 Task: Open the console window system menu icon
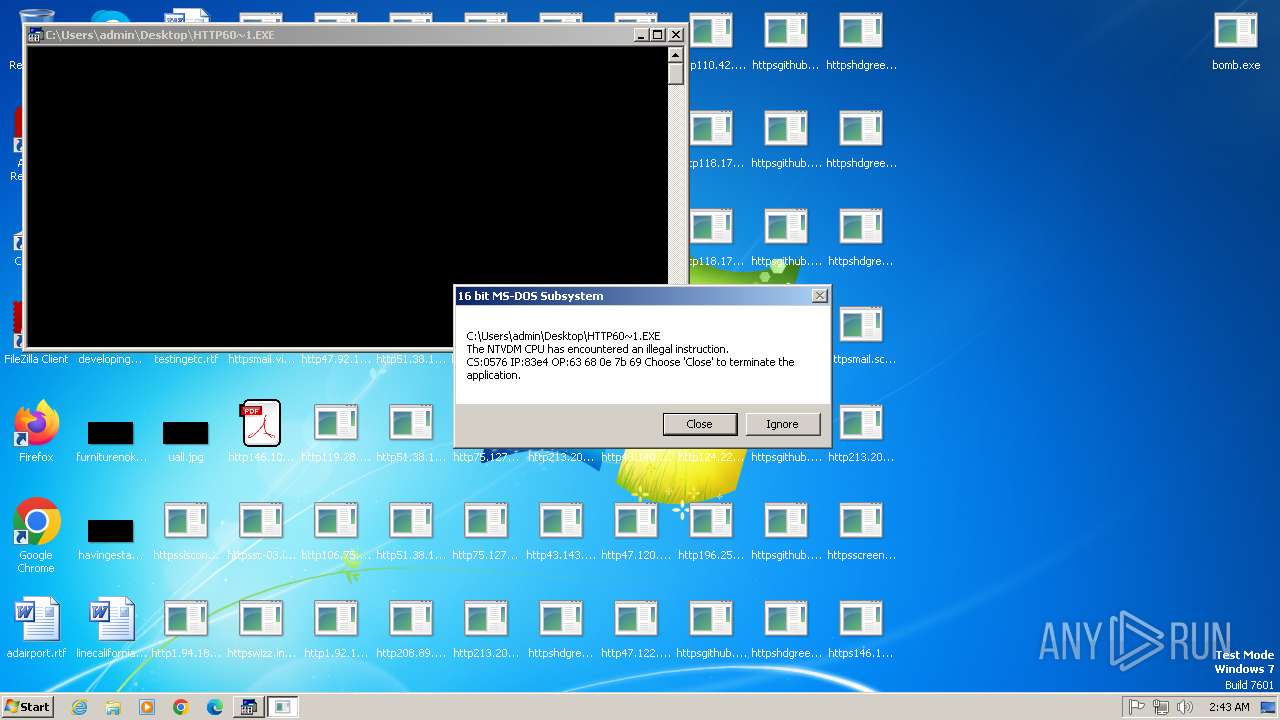coord(34,35)
